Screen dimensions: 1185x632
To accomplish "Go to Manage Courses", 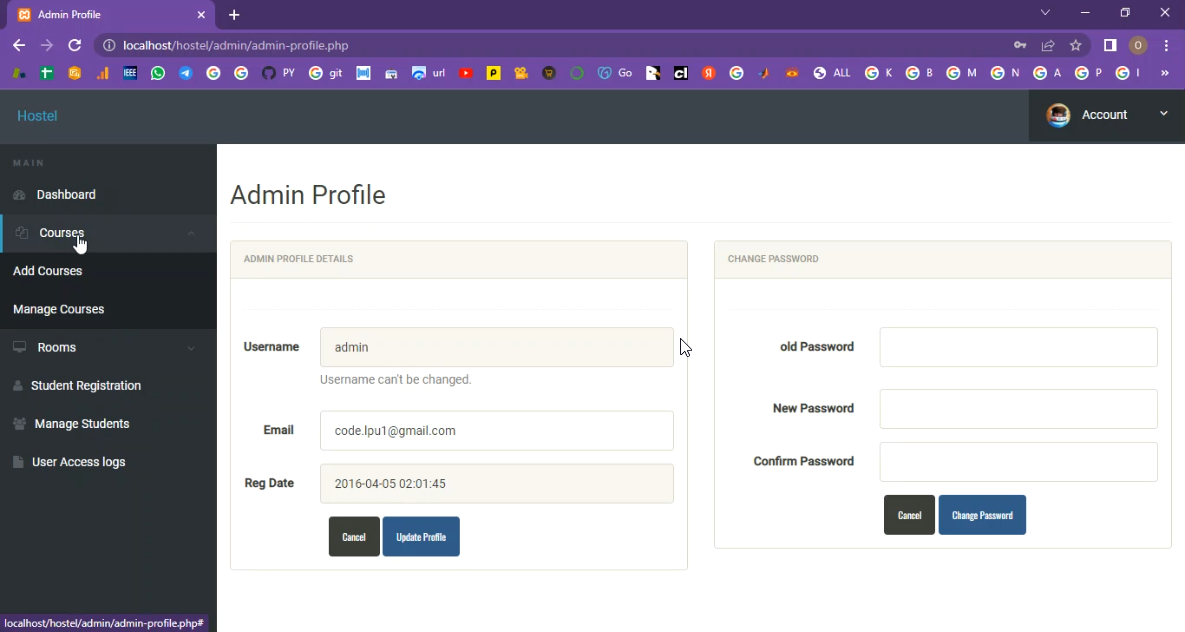I will (x=59, y=310).
